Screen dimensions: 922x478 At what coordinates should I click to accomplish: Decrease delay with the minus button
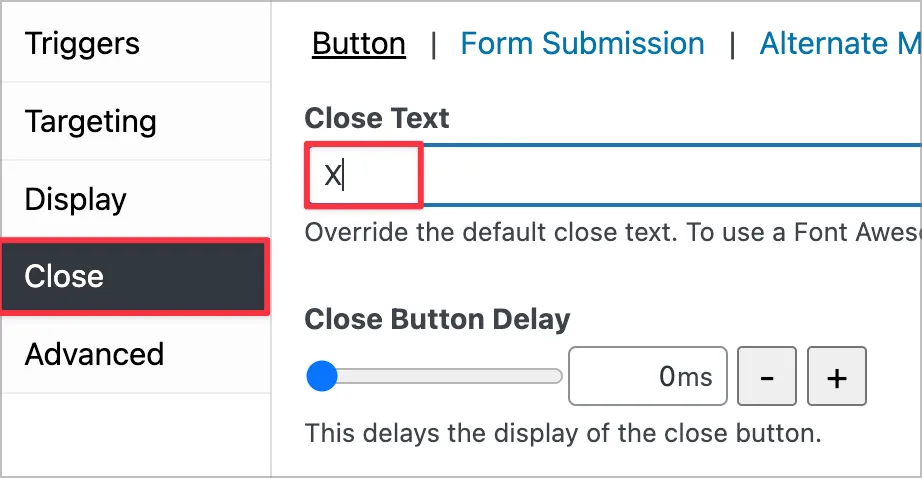pyautogui.click(x=766, y=377)
